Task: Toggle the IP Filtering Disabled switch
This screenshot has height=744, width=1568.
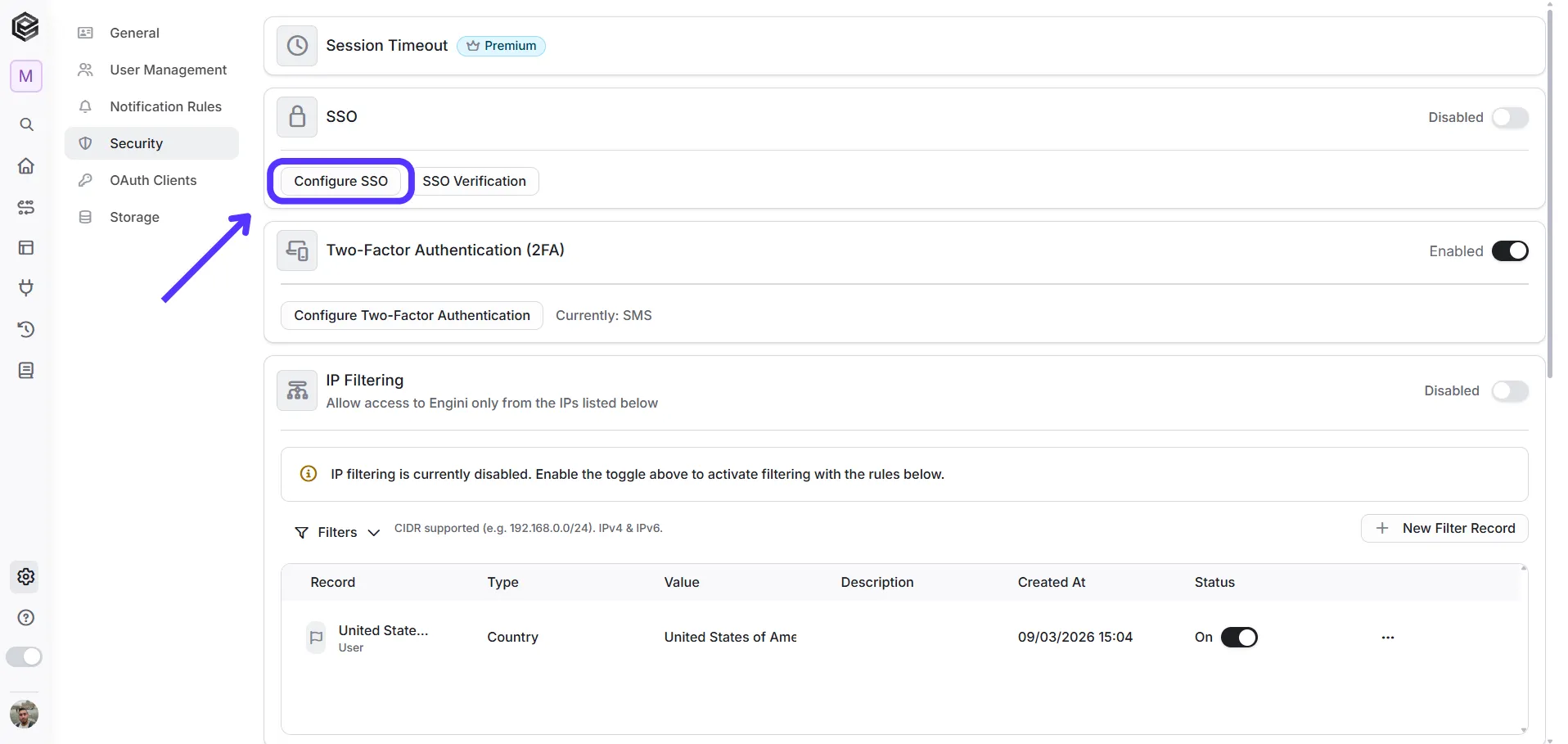Action: tap(1510, 390)
